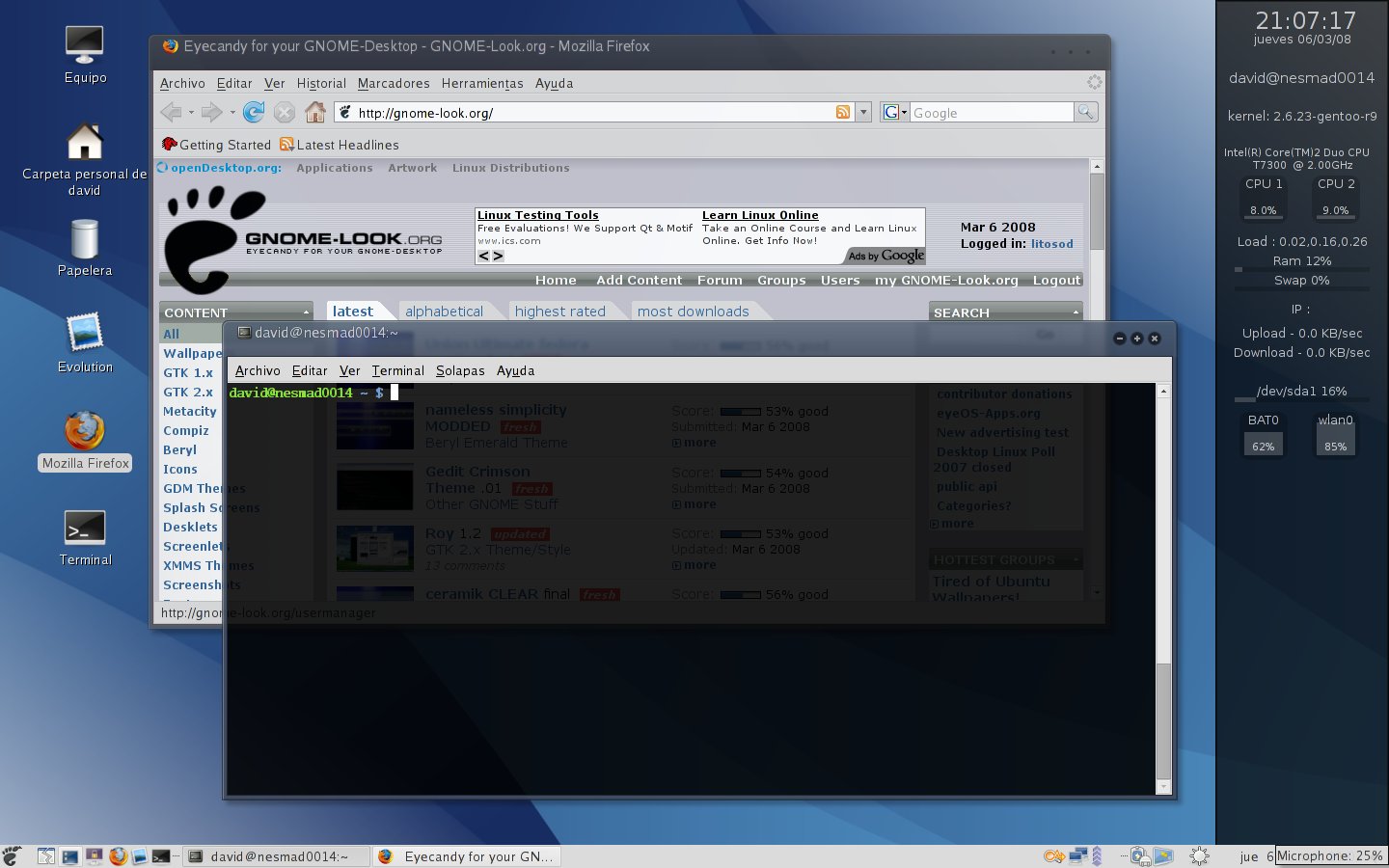
Task: Click the Add Content nav link
Action: [639, 280]
